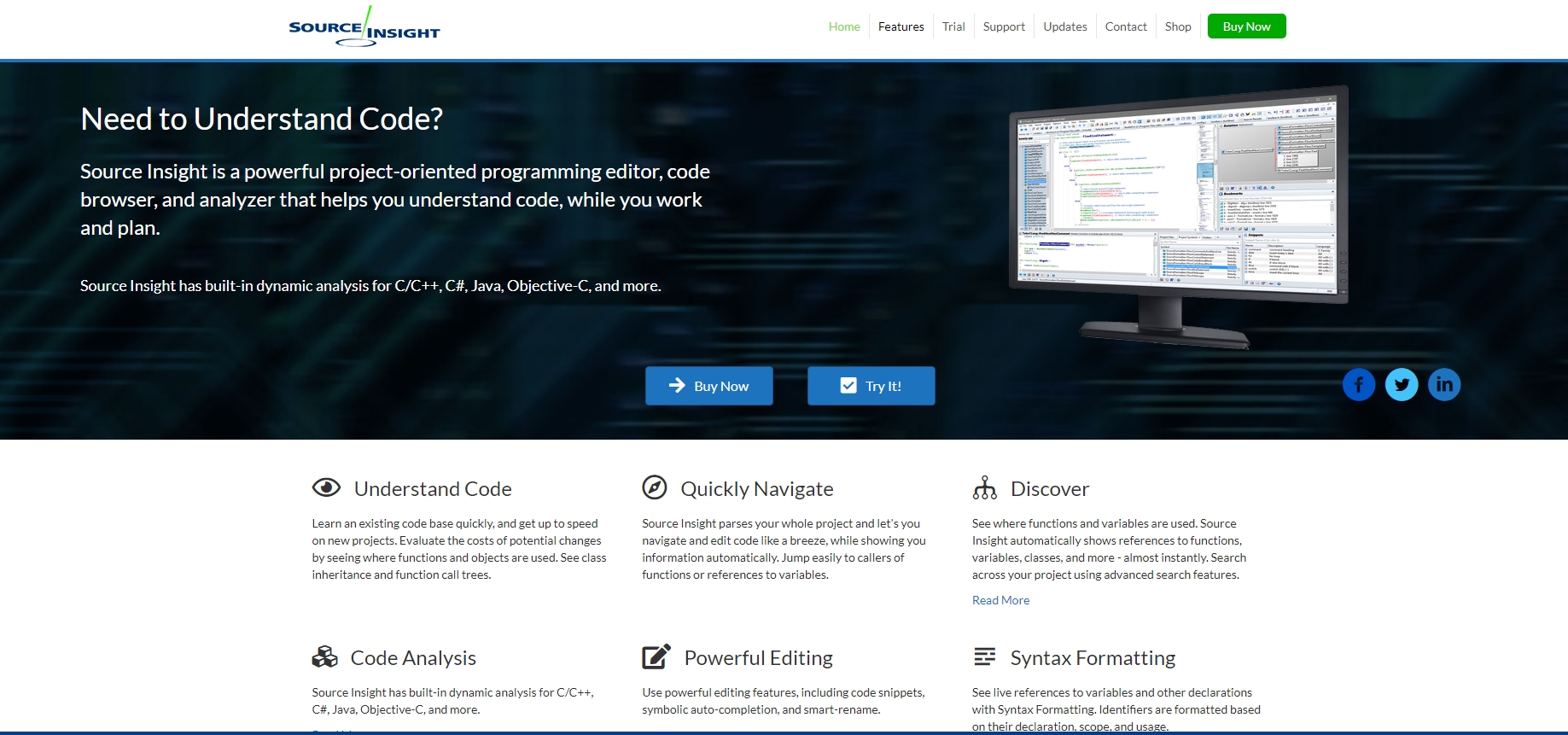This screenshot has width=1568, height=735.
Task: Follow the Read More link under Discover
Action: tap(1000, 600)
